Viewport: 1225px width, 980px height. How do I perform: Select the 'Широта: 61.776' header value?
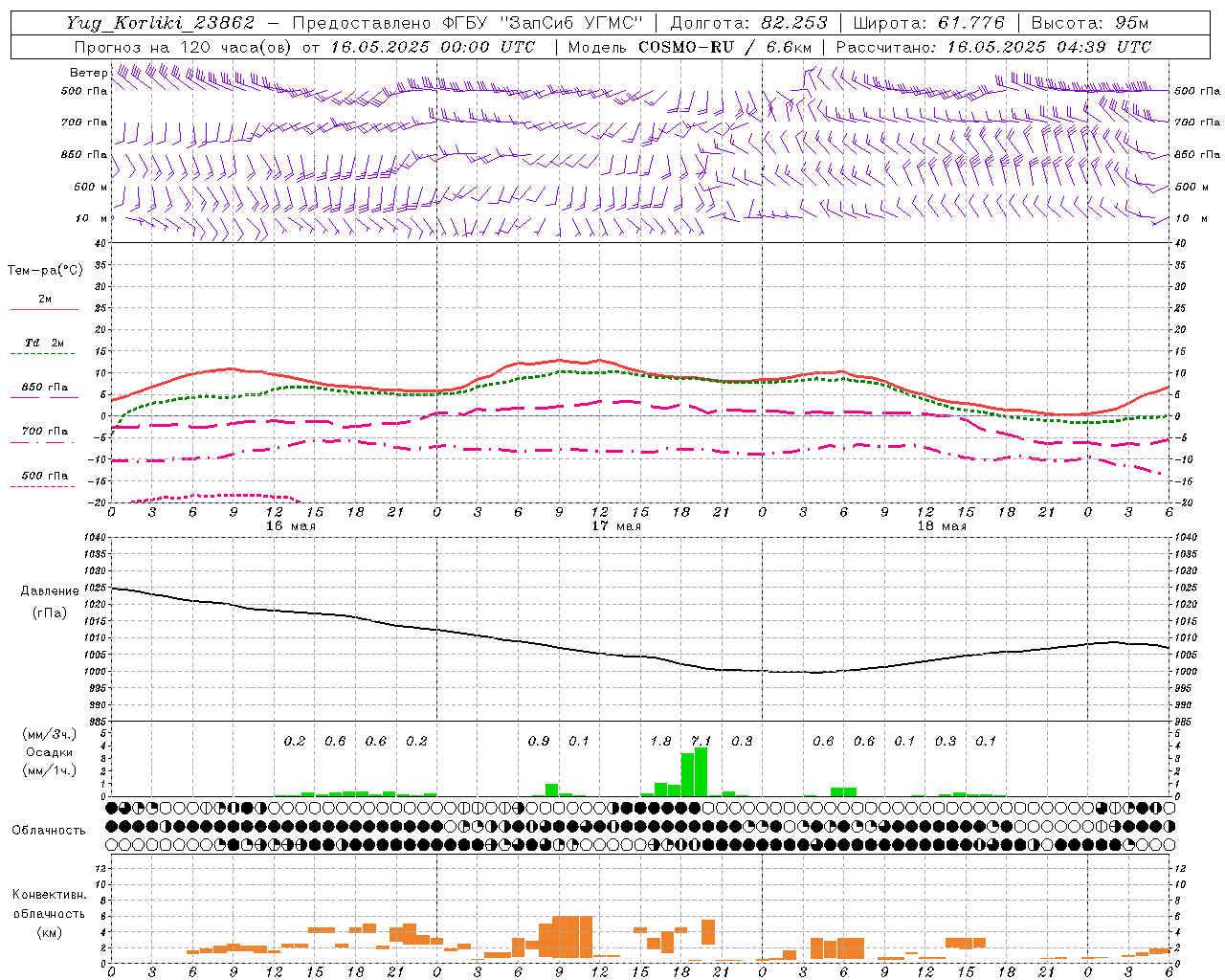coord(928,23)
